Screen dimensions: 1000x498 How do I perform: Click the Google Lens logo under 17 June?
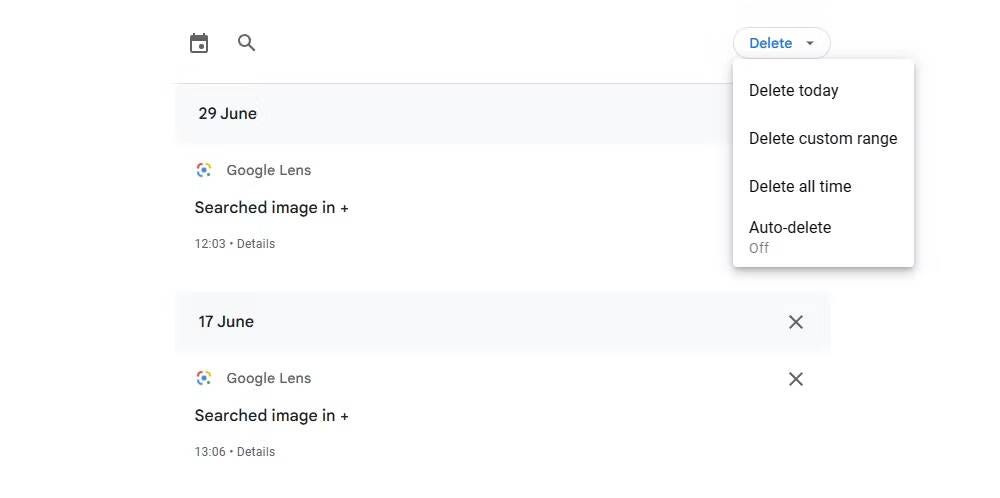pyautogui.click(x=204, y=378)
